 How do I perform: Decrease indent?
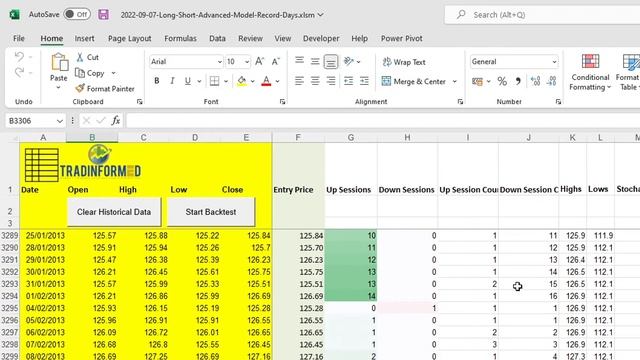(x=348, y=81)
